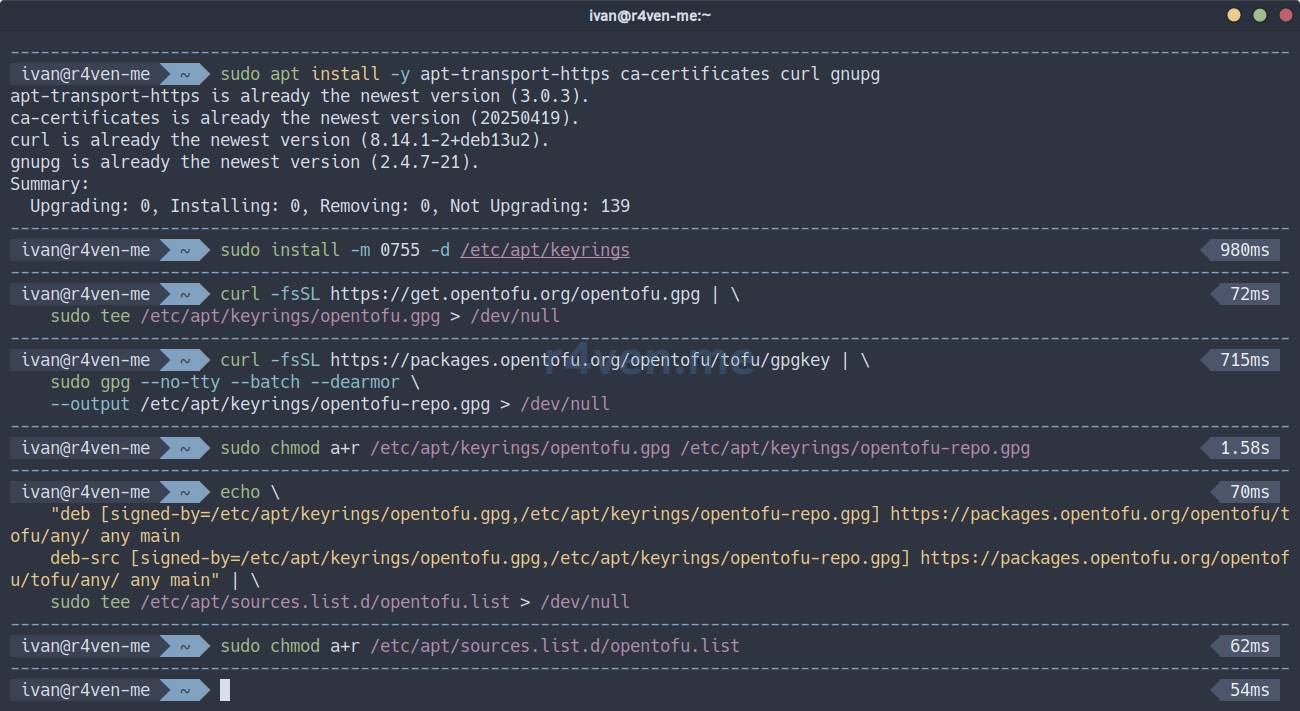
Task: Click the 62ms execution time badge
Action: [1249, 646]
